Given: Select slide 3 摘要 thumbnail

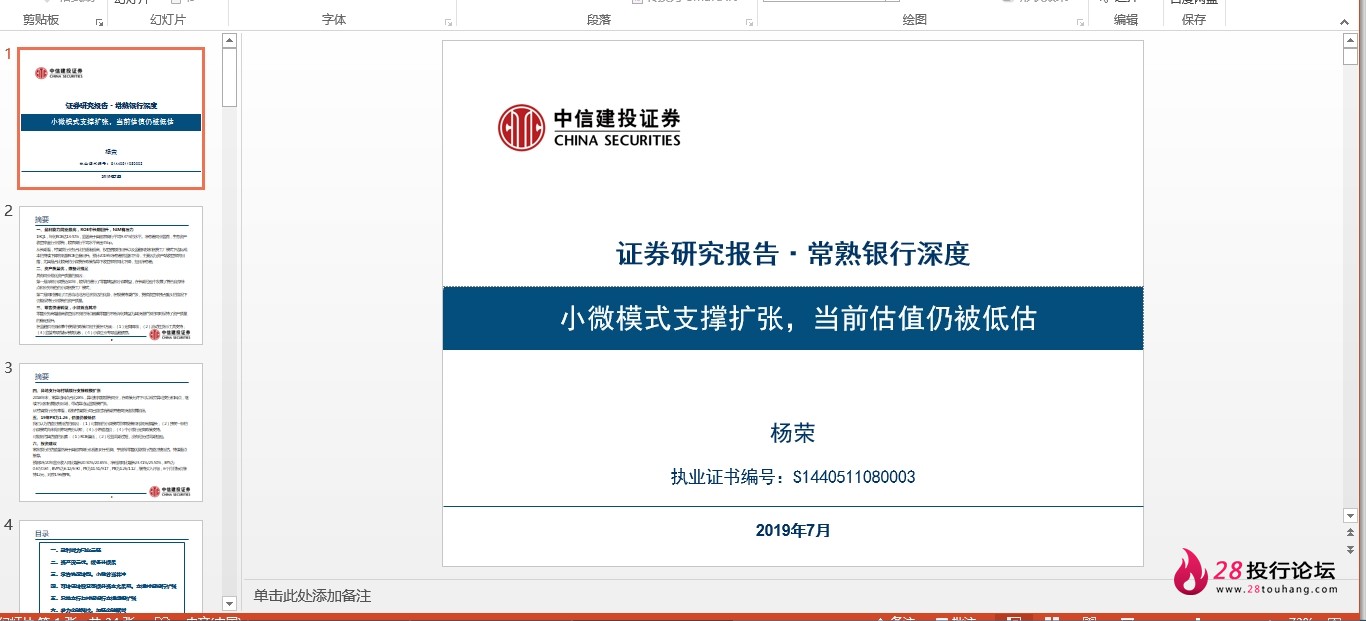Looking at the screenshot, I should pyautogui.click(x=111, y=432).
